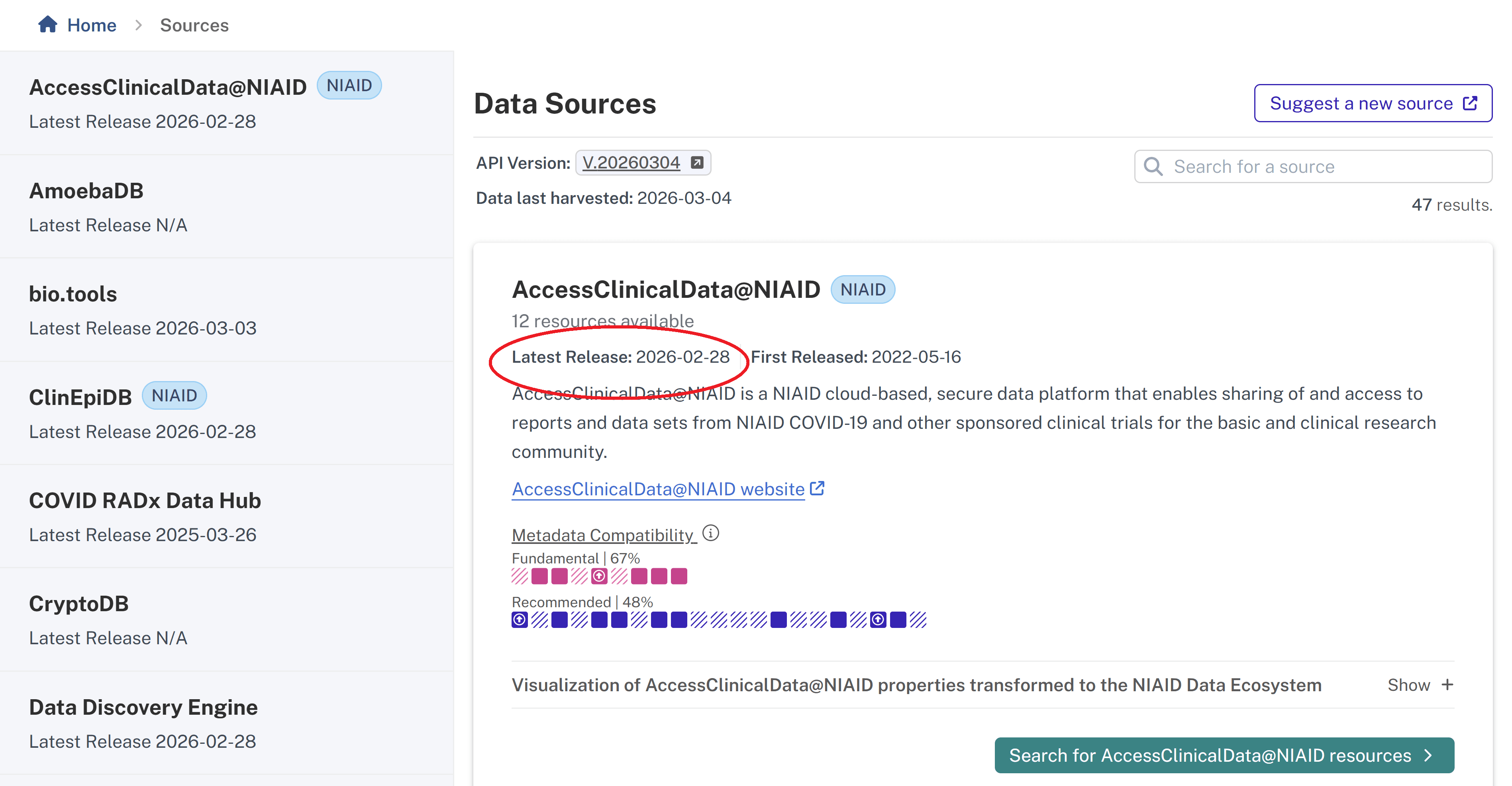The width and height of the screenshot is (1512, 786).
Task: Click first hatched pink Fundamental square
Action: pyautogui.click(x=520, y=576)
